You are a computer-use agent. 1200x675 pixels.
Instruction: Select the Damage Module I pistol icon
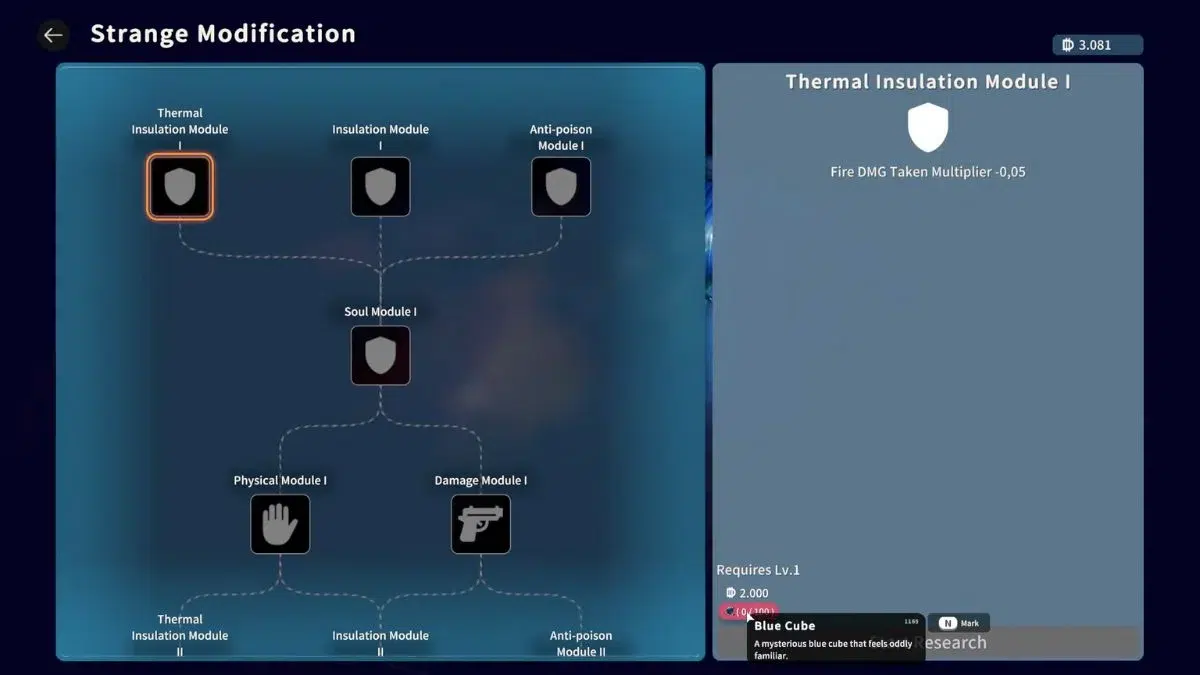coord(481,524)
